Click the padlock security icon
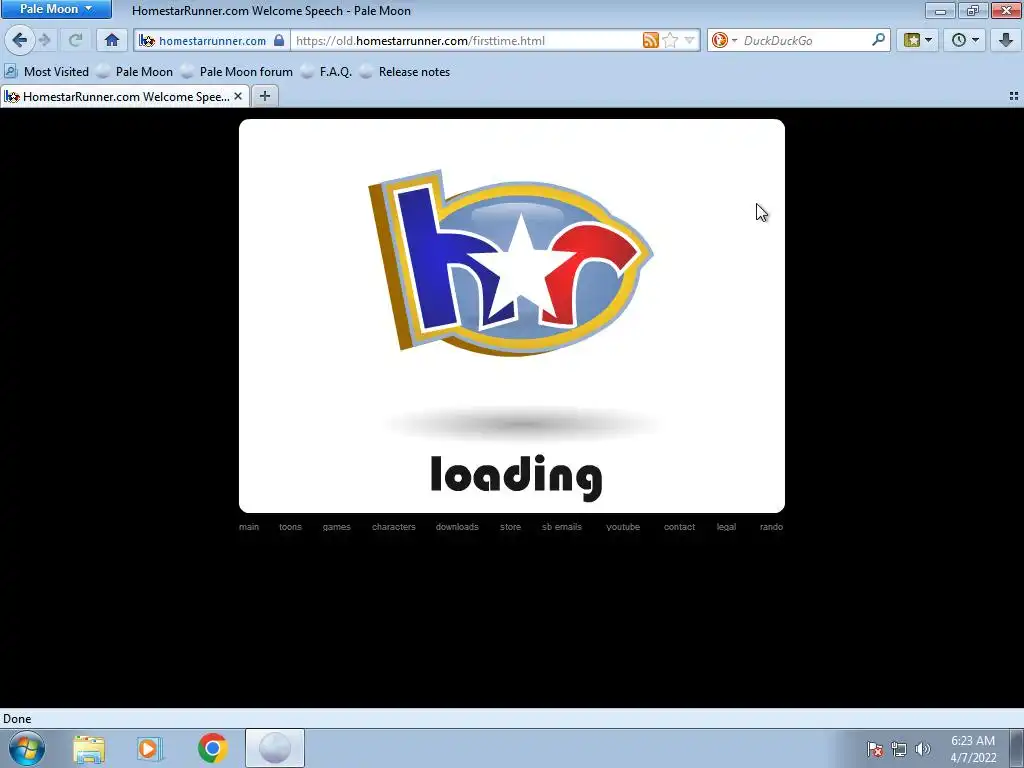Viewport: 1024px width, 768px height. tap(279, 40)
